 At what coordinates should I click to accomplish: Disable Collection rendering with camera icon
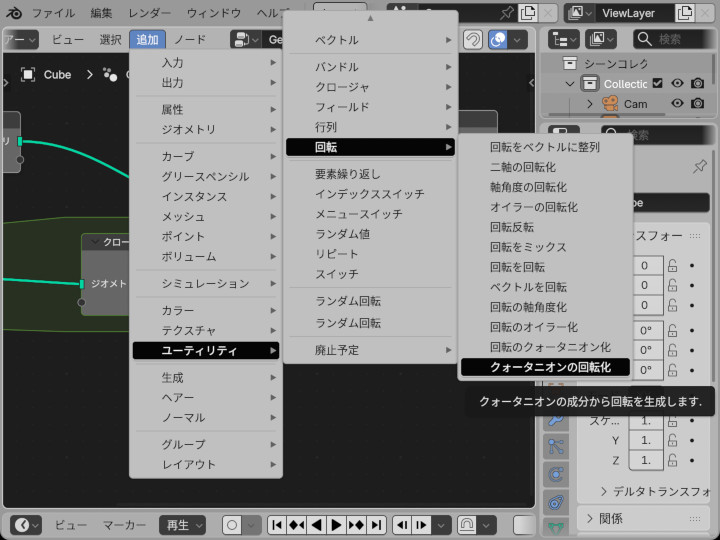[x=698, y=84]
